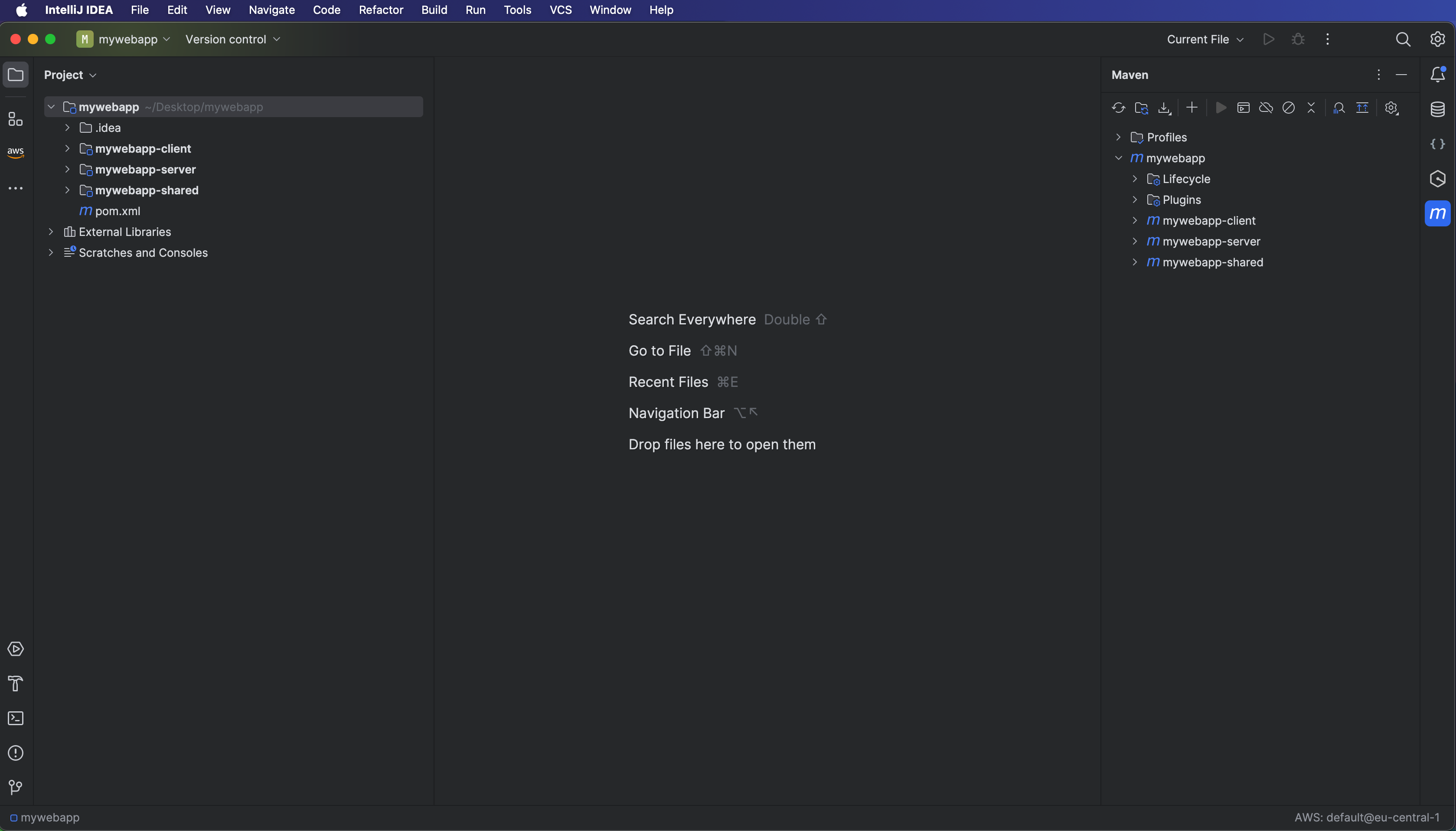Image resolution: width=1456 pixels, height=831 pixels.
Task: Open Notifications bell icon
Action: coord(1438,75)
